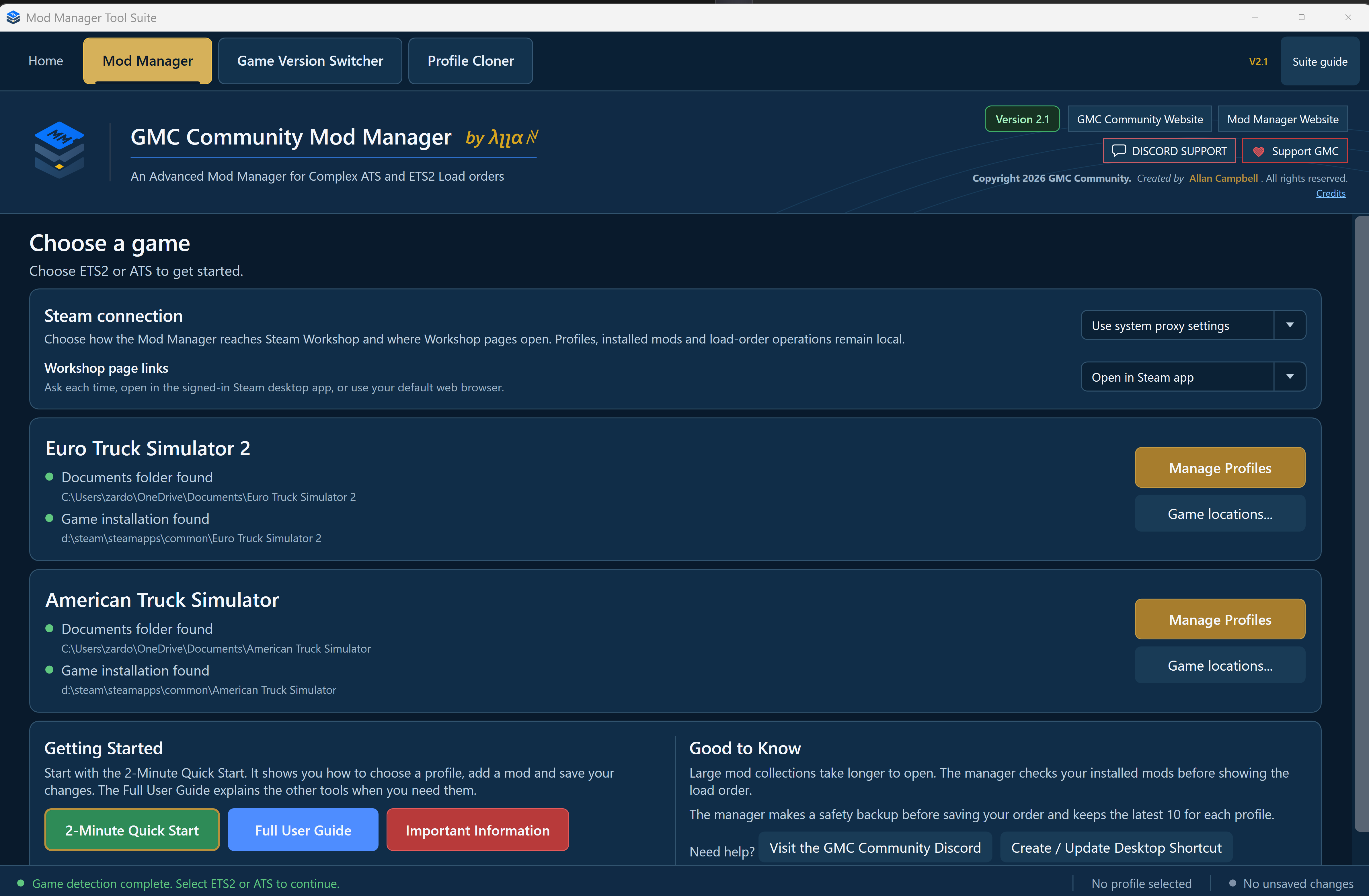The width and height of the screenshot is (1369, 896).
Task: Click the ATS game installation path text
Action: click(x=198, y=690)
